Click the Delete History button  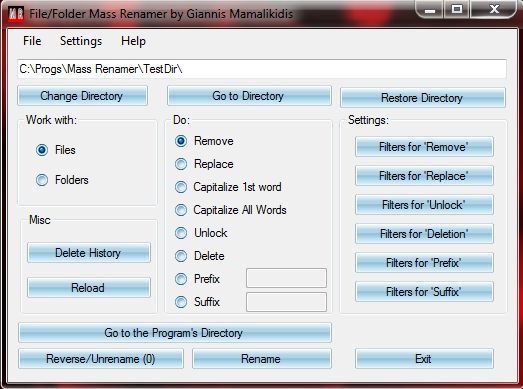tap(89, 253)
